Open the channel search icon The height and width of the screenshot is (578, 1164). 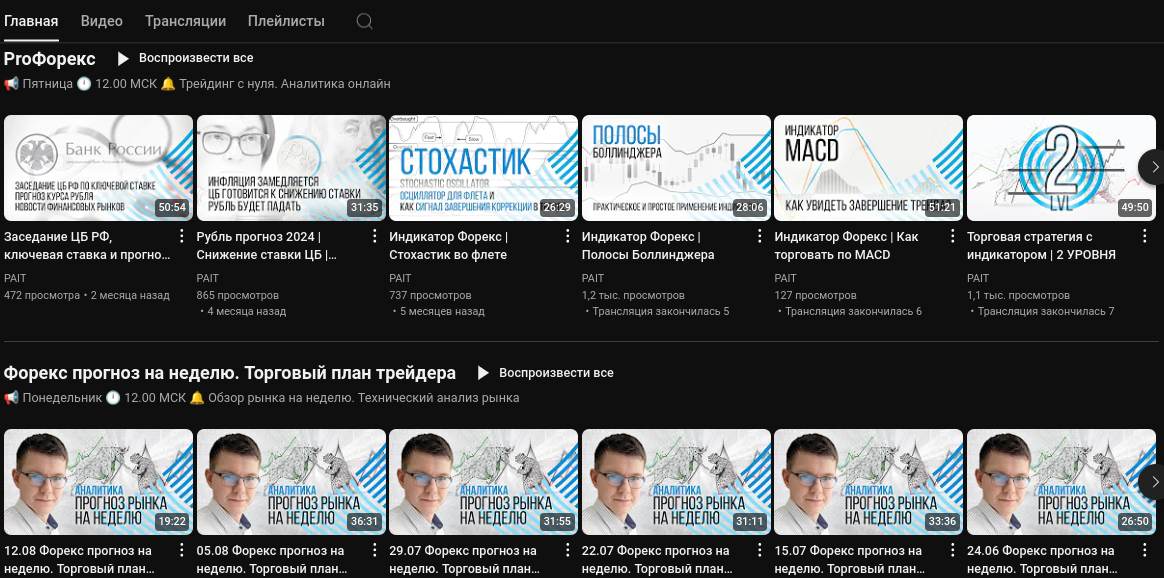(364, 20)
